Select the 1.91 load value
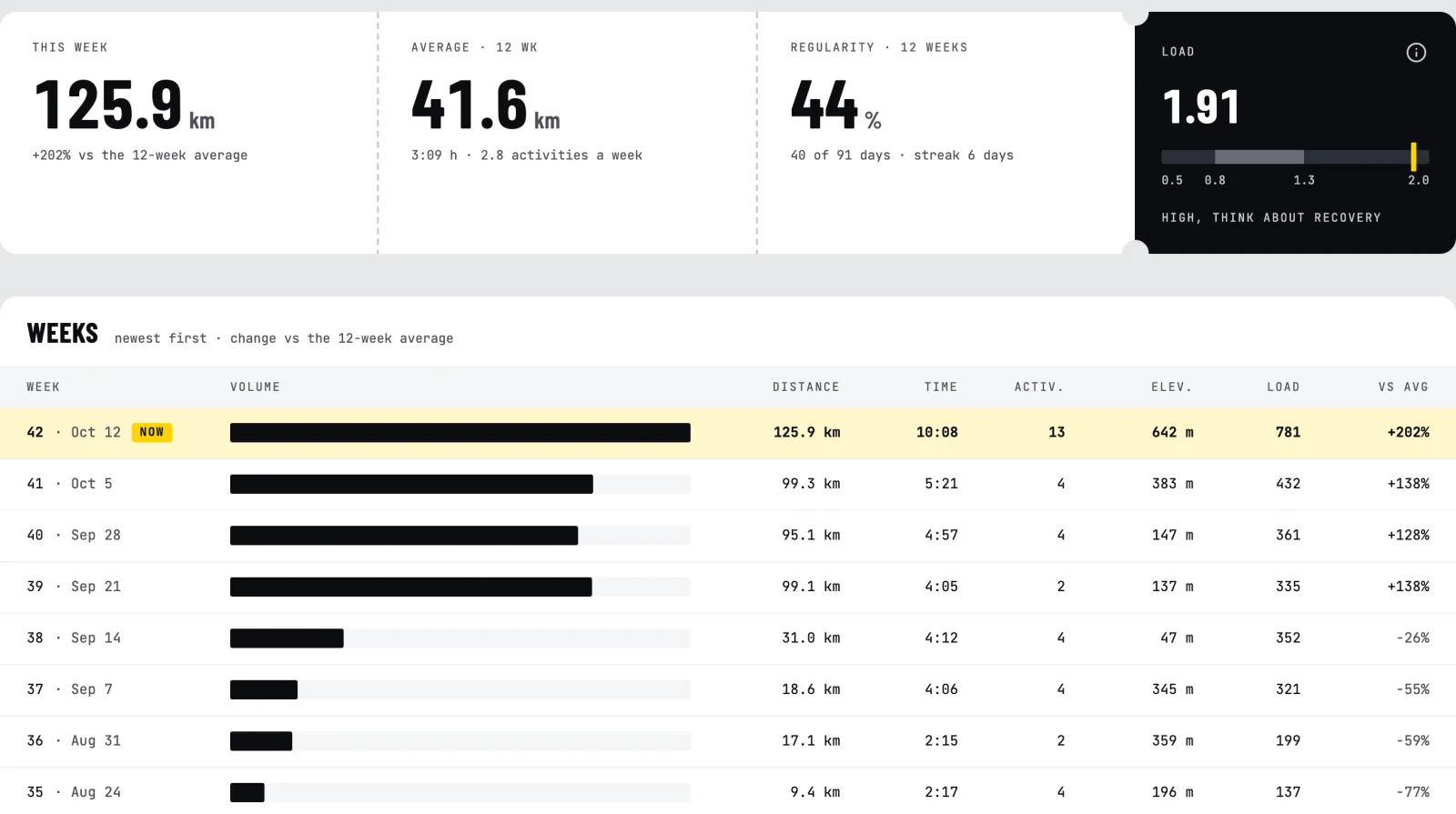The height and width of the screenshot is (814, 1456). pos(1201,107)
